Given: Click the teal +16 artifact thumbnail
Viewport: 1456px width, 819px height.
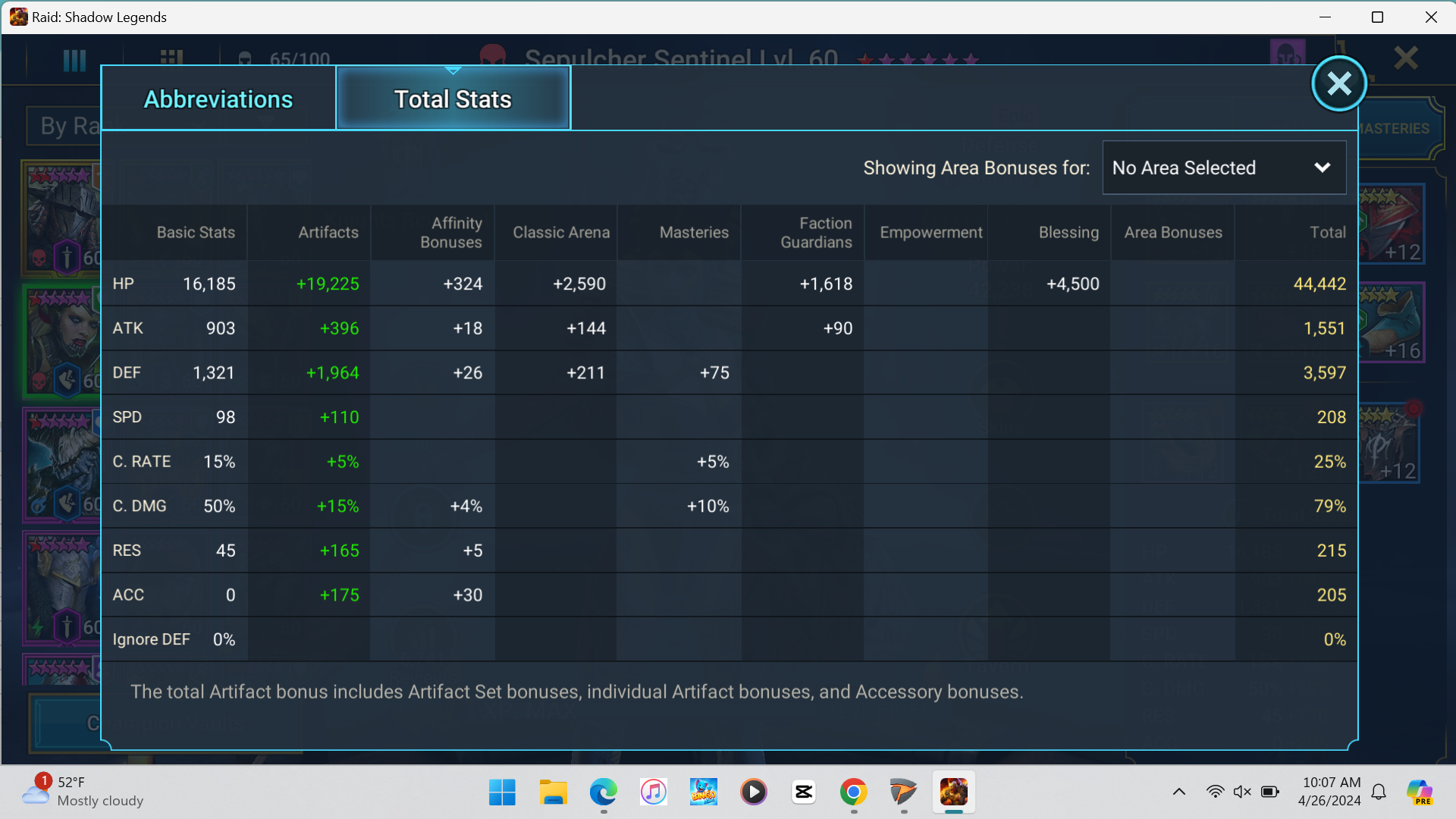Looking at the screenshot, I should pos(1392,323).
